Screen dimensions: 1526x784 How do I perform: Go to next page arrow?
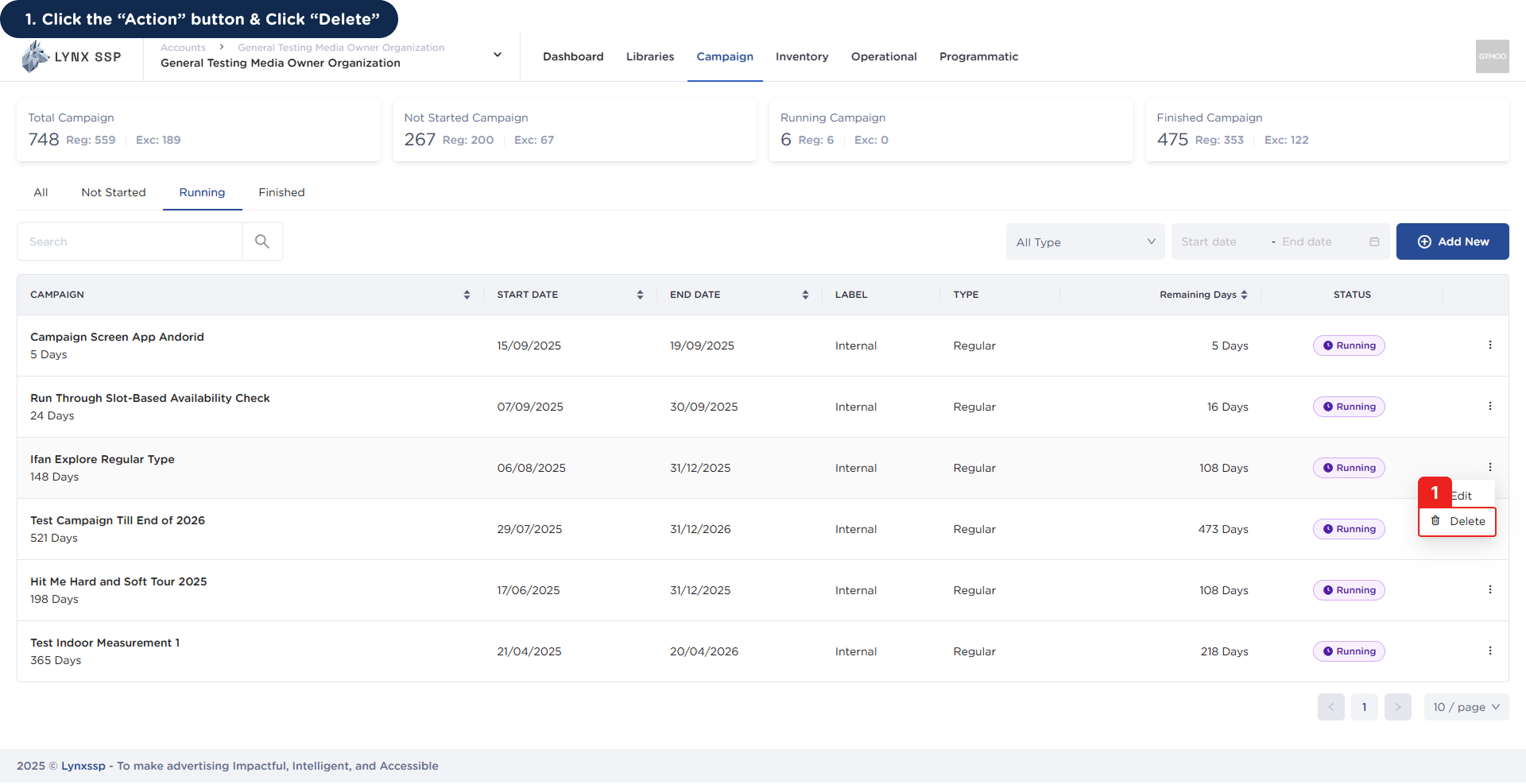point(1398,707)
